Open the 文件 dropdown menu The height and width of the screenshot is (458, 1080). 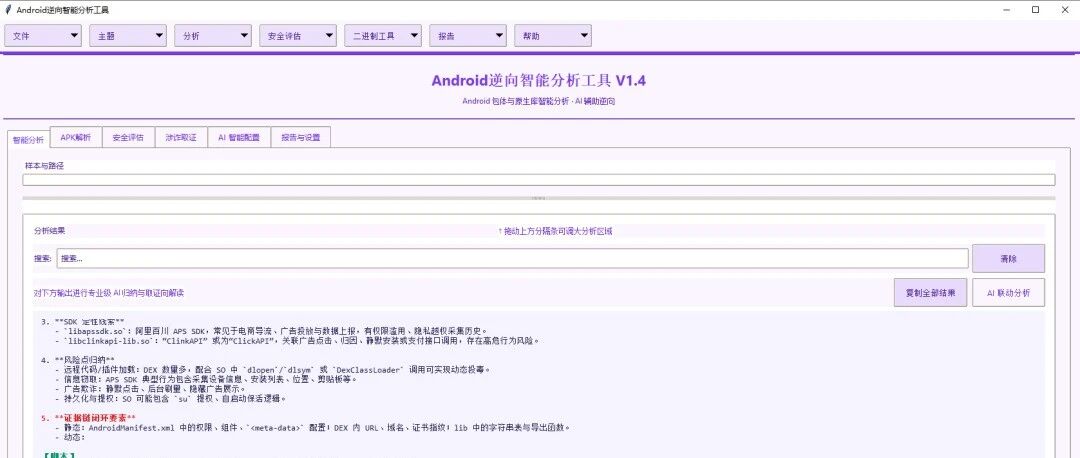(x=43, y=36)
